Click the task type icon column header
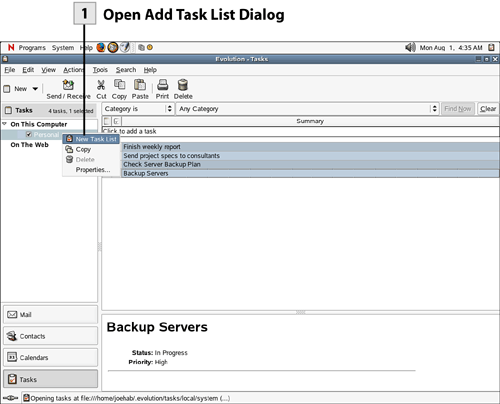 click(x=107, y=121)
